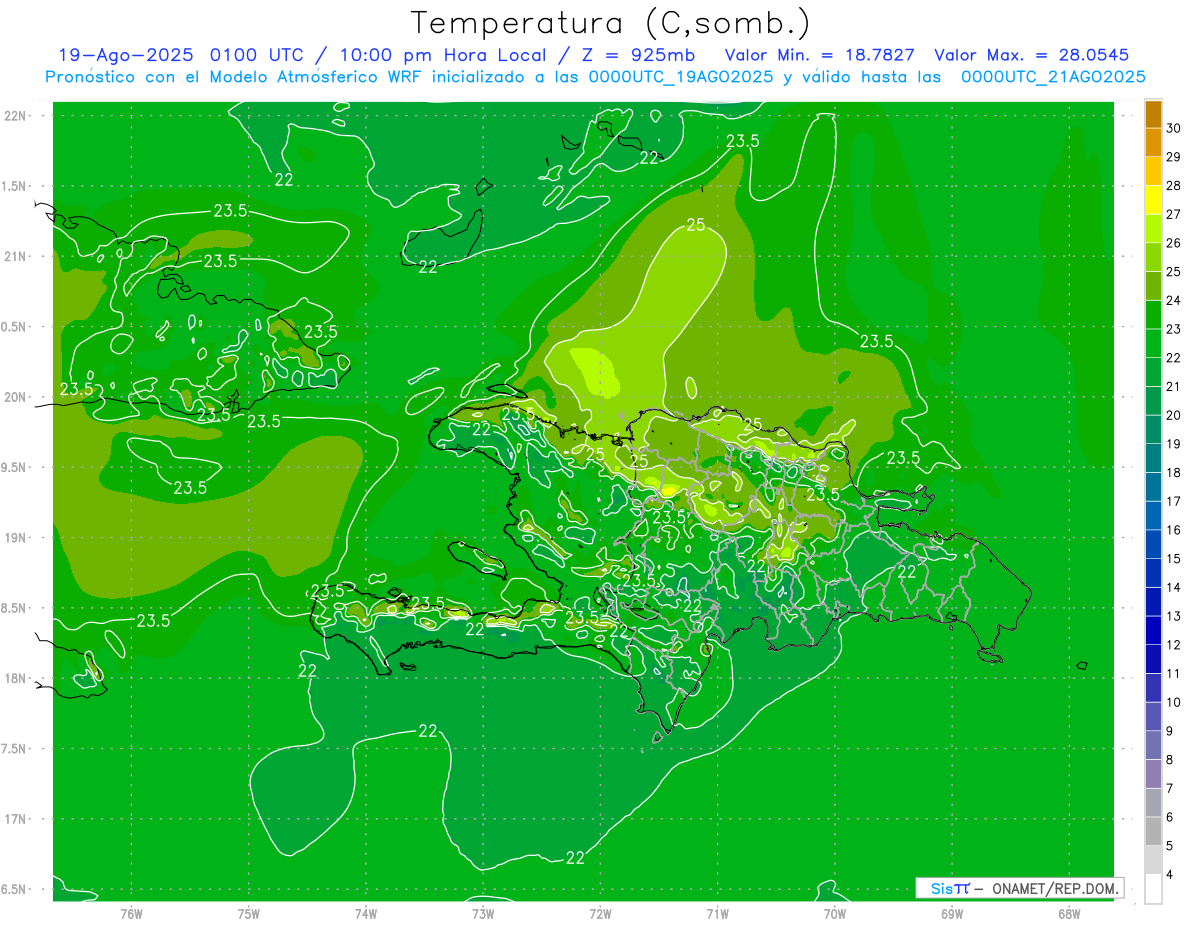Click the 'ONAMET/REP.DOM.' credit label
1200x927 pixels.
(1056, 888)
